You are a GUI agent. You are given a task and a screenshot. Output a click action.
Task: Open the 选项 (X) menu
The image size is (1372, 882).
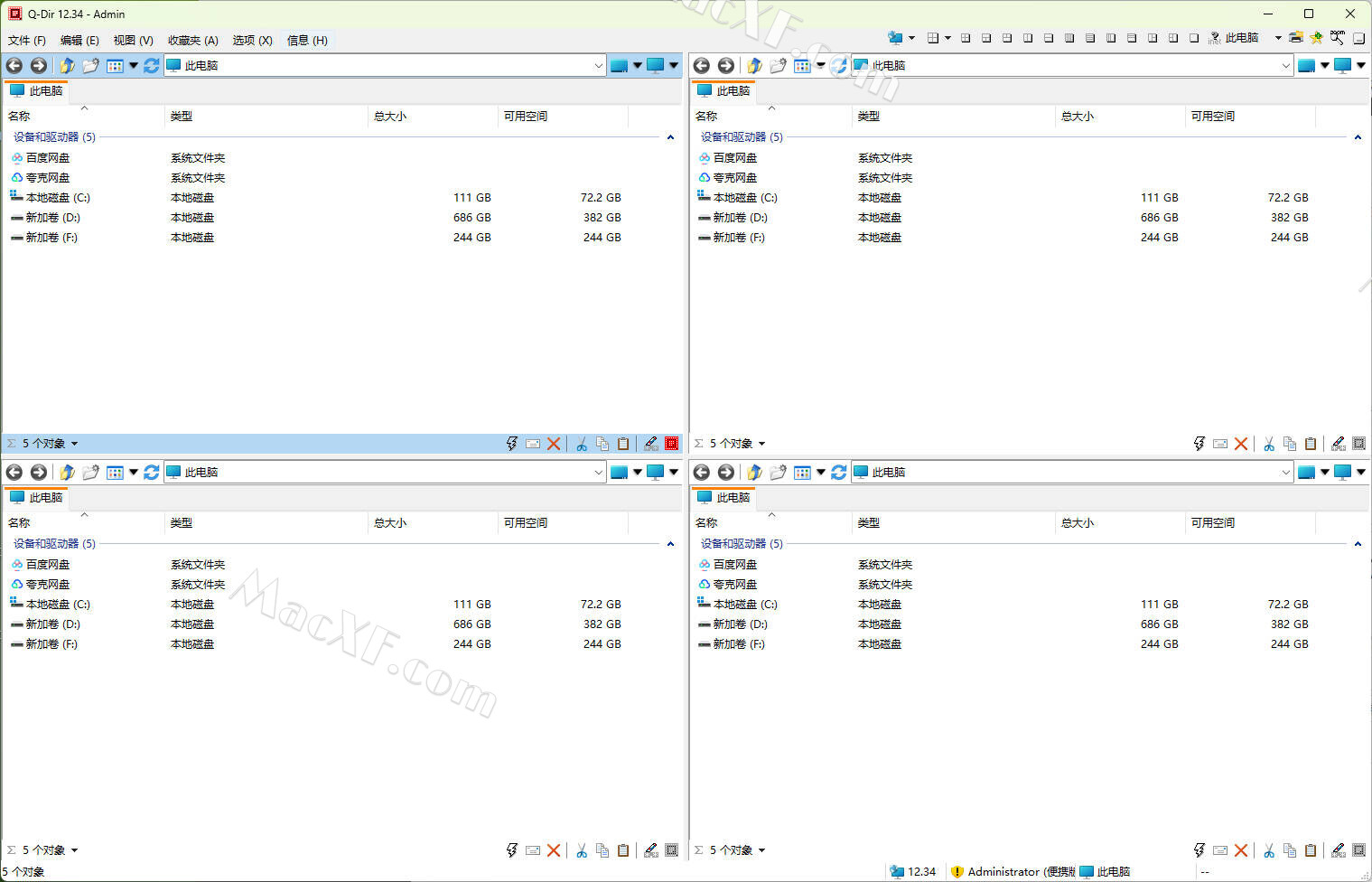pyautogui.click(x=252, y=40)
